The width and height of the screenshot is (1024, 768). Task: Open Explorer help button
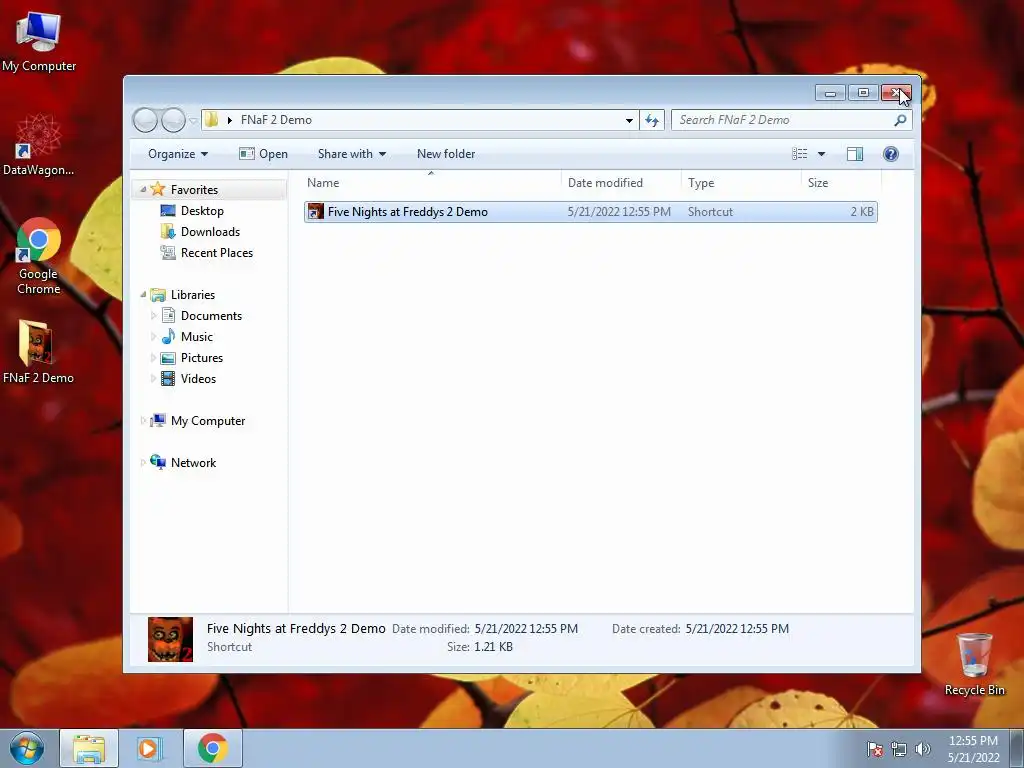pos(891,154)
